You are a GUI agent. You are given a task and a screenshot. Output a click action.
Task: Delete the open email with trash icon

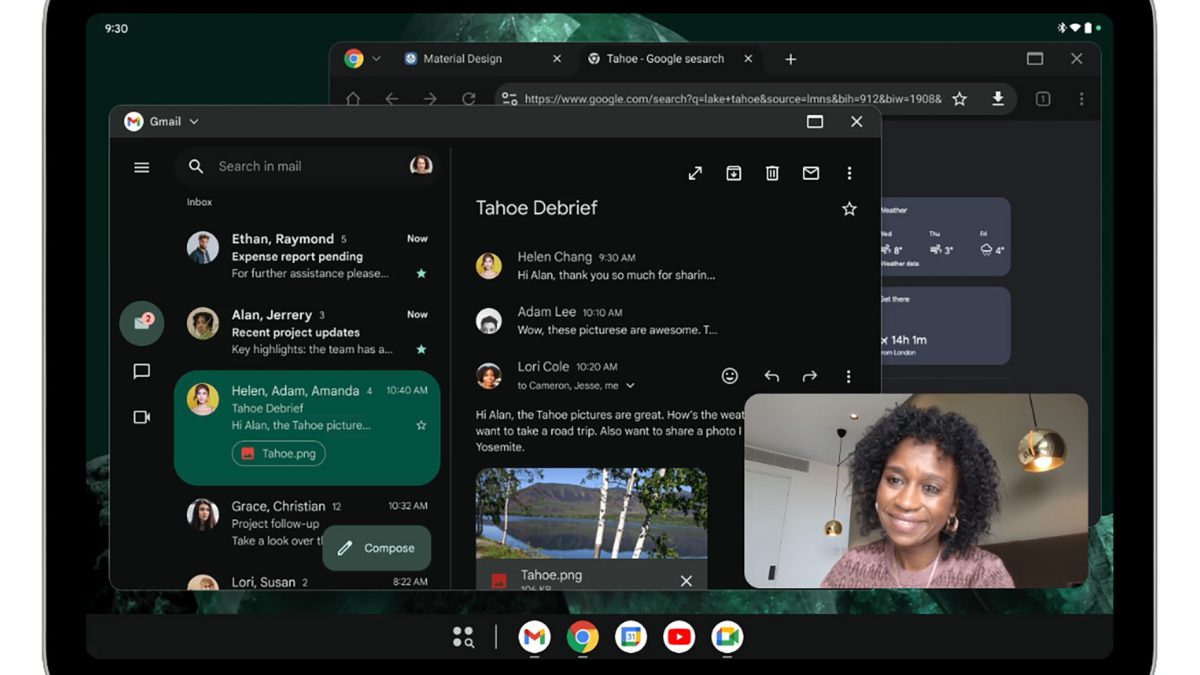772,174
